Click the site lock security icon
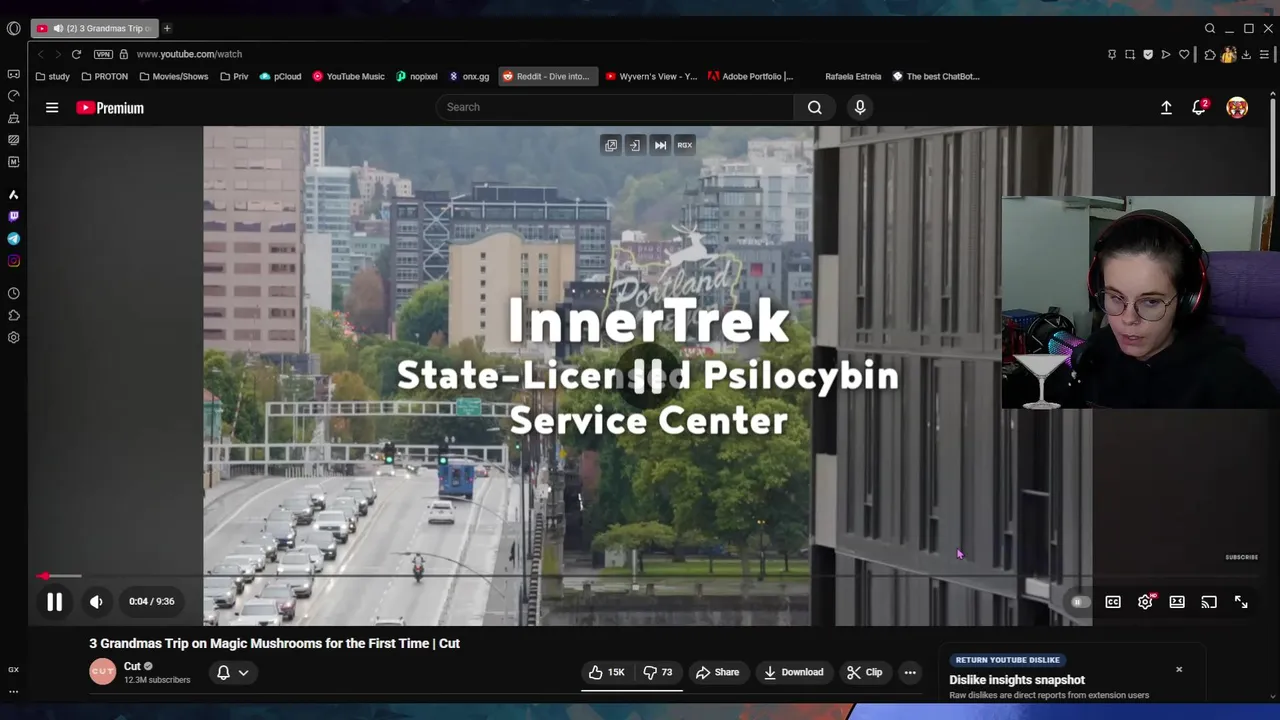Image resolution: width=1280 pixels, height=720 pixels. (x=124, y=54)
